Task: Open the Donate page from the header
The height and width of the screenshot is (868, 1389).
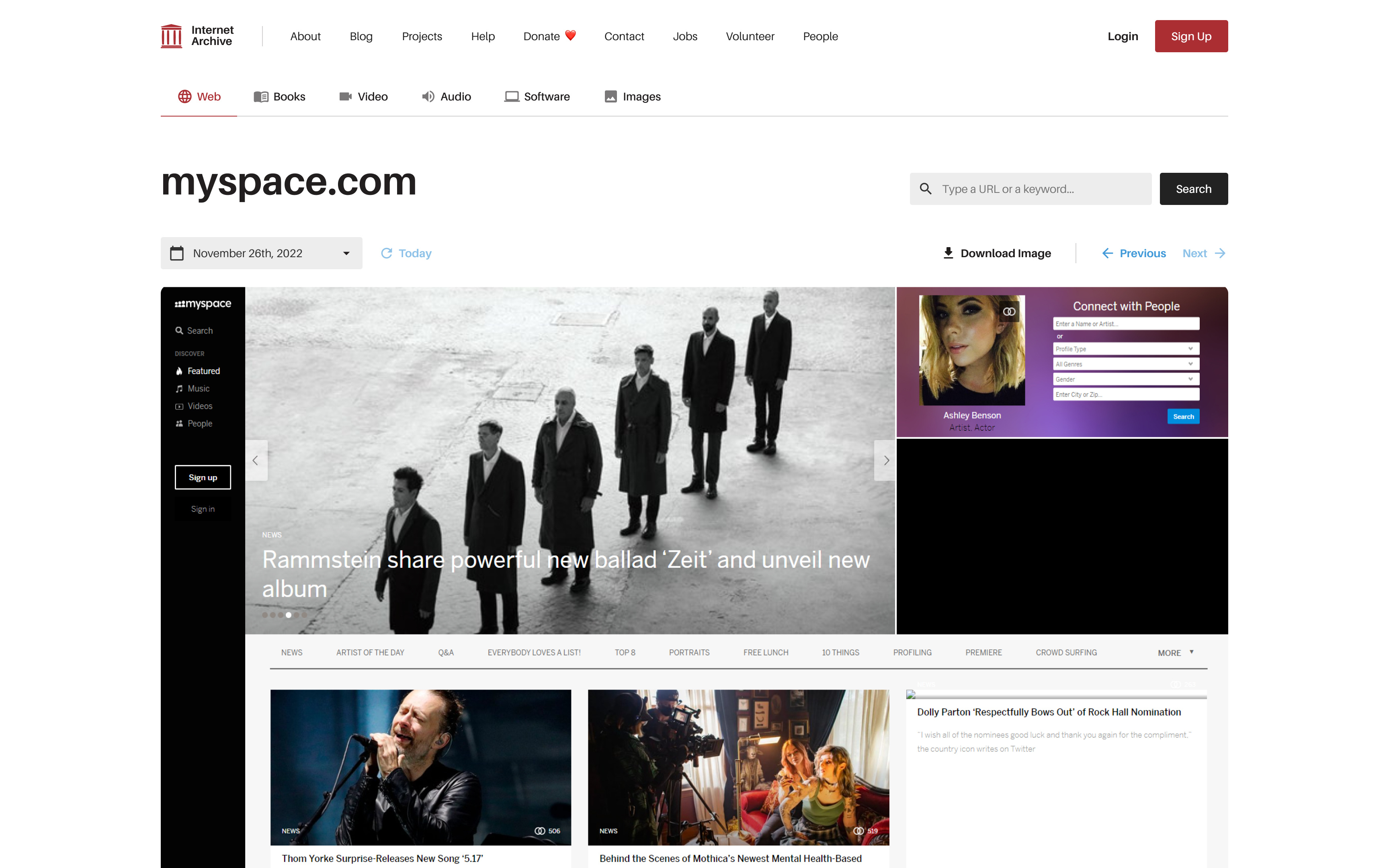Action: (549, 36)
